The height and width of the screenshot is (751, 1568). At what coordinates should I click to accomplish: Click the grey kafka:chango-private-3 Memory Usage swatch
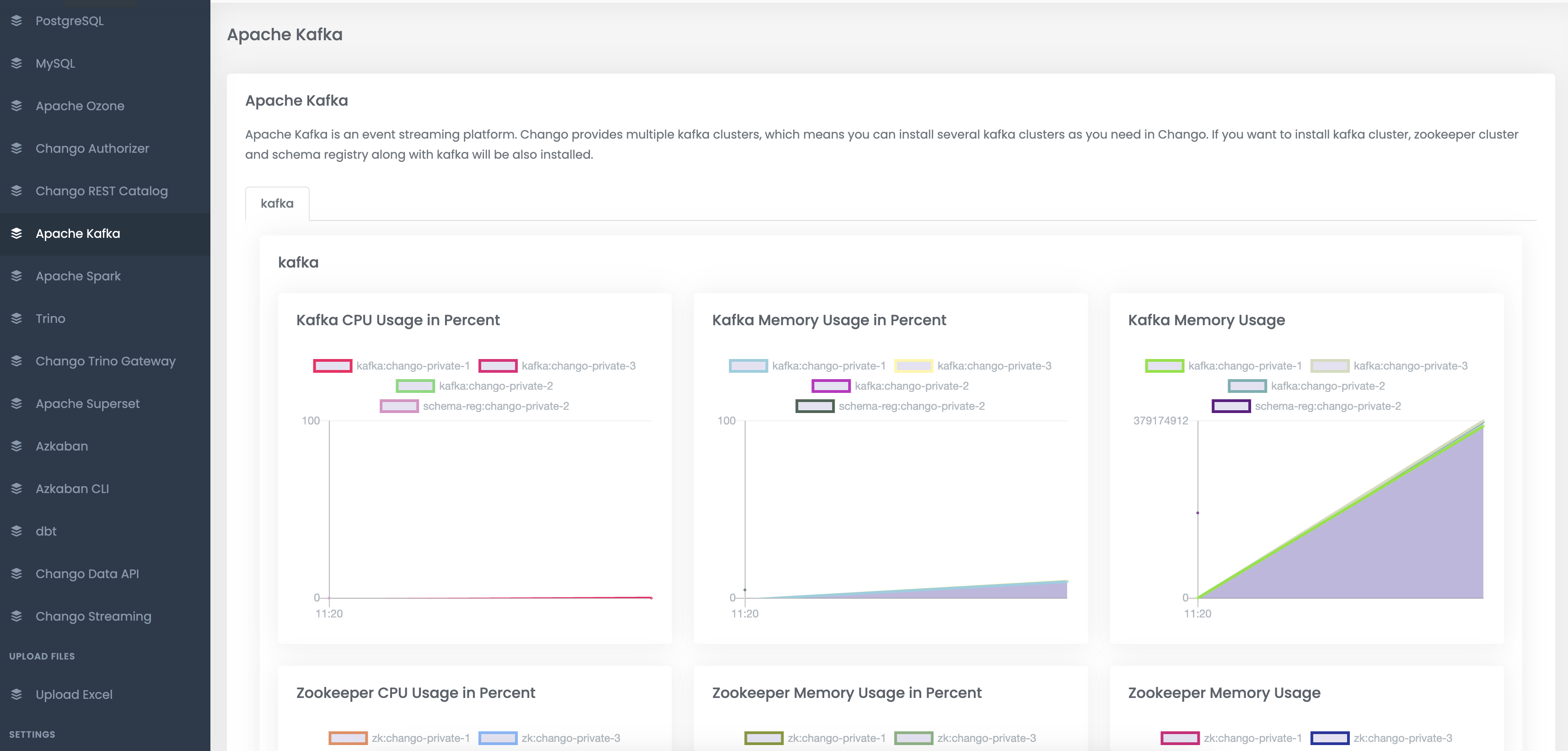pos(1329,366)
